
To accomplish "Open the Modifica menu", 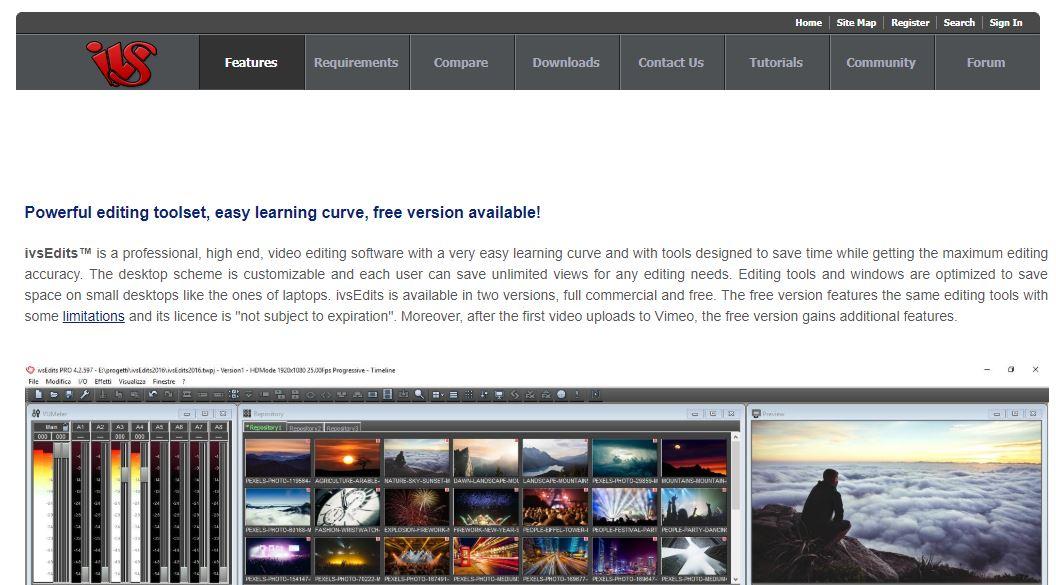I will pos(58,382).
